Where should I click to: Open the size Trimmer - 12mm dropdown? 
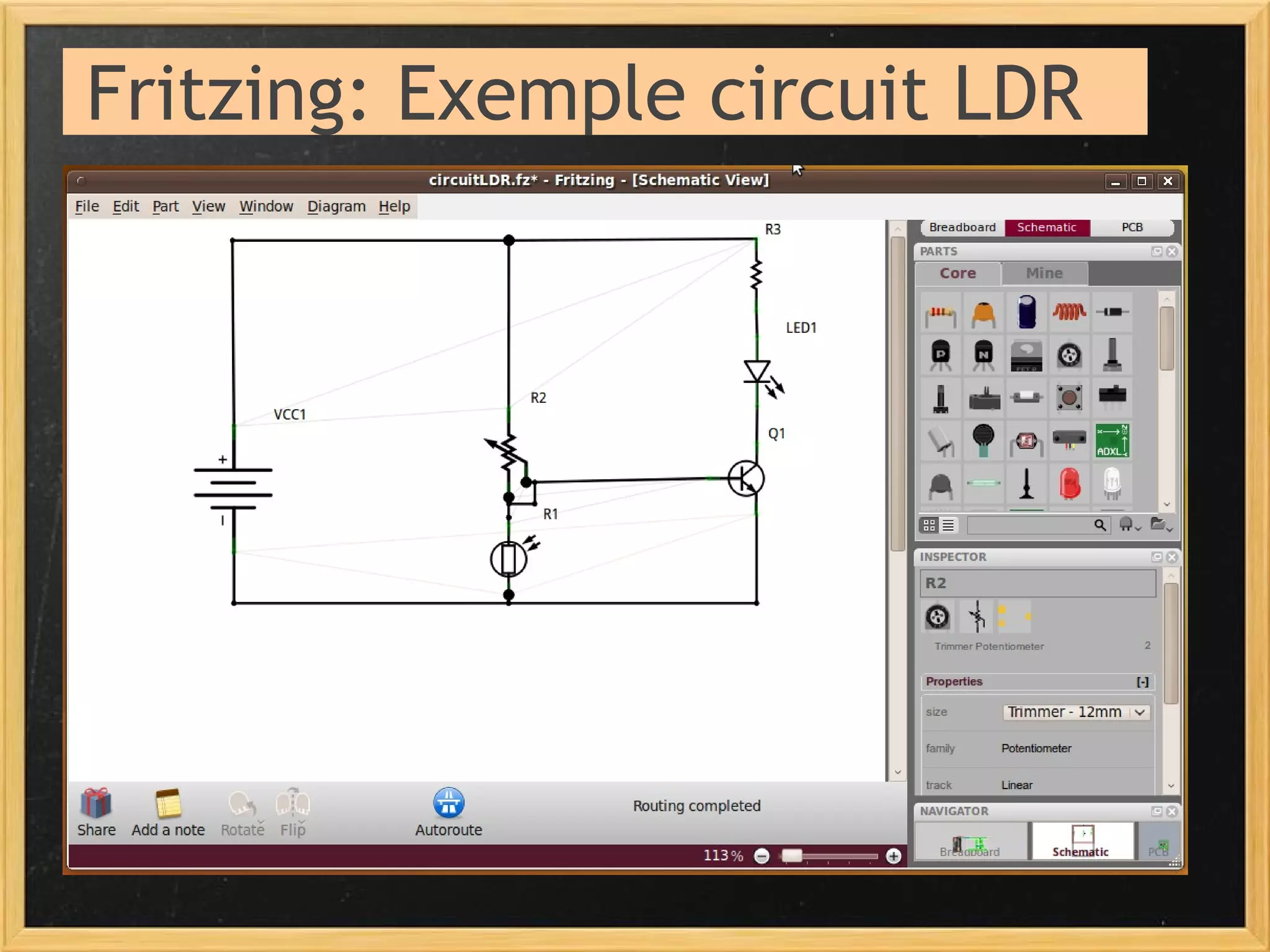(x=1077, y=712)
